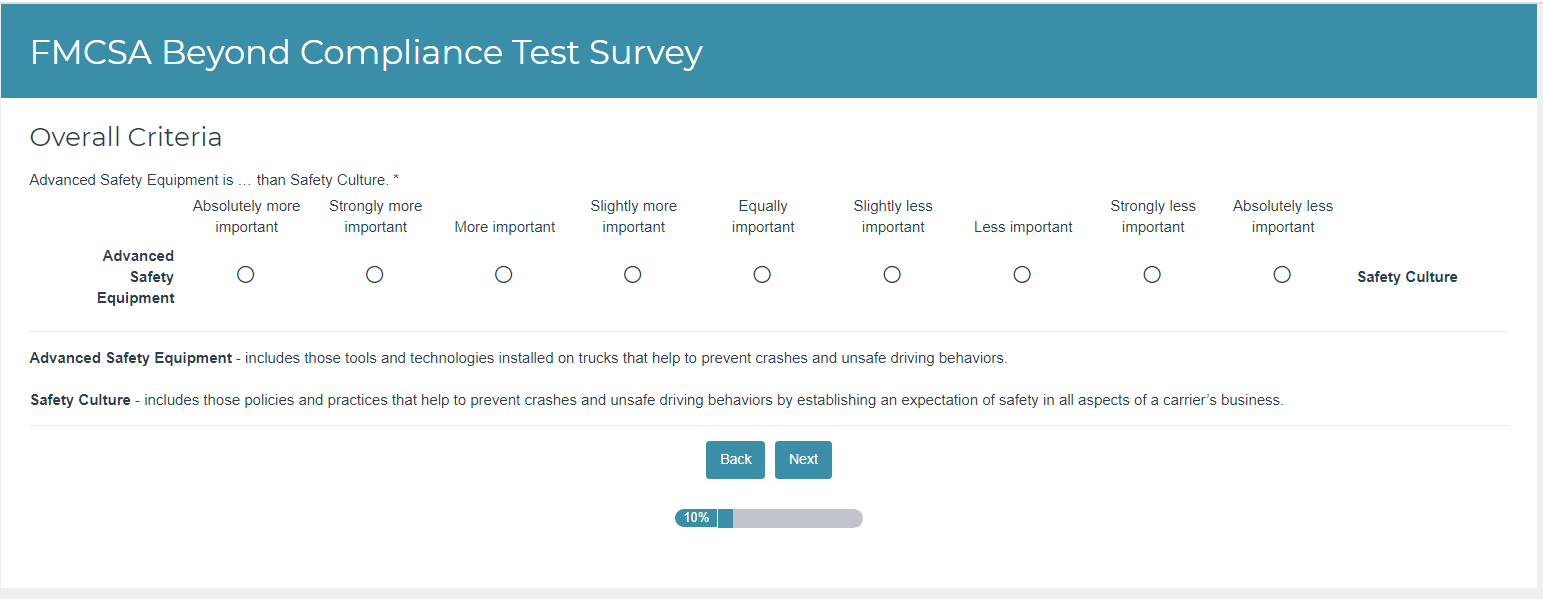Click the Advanced Safety Equipment definition paragraph
1543x599 pixels.
click(518, 358)
